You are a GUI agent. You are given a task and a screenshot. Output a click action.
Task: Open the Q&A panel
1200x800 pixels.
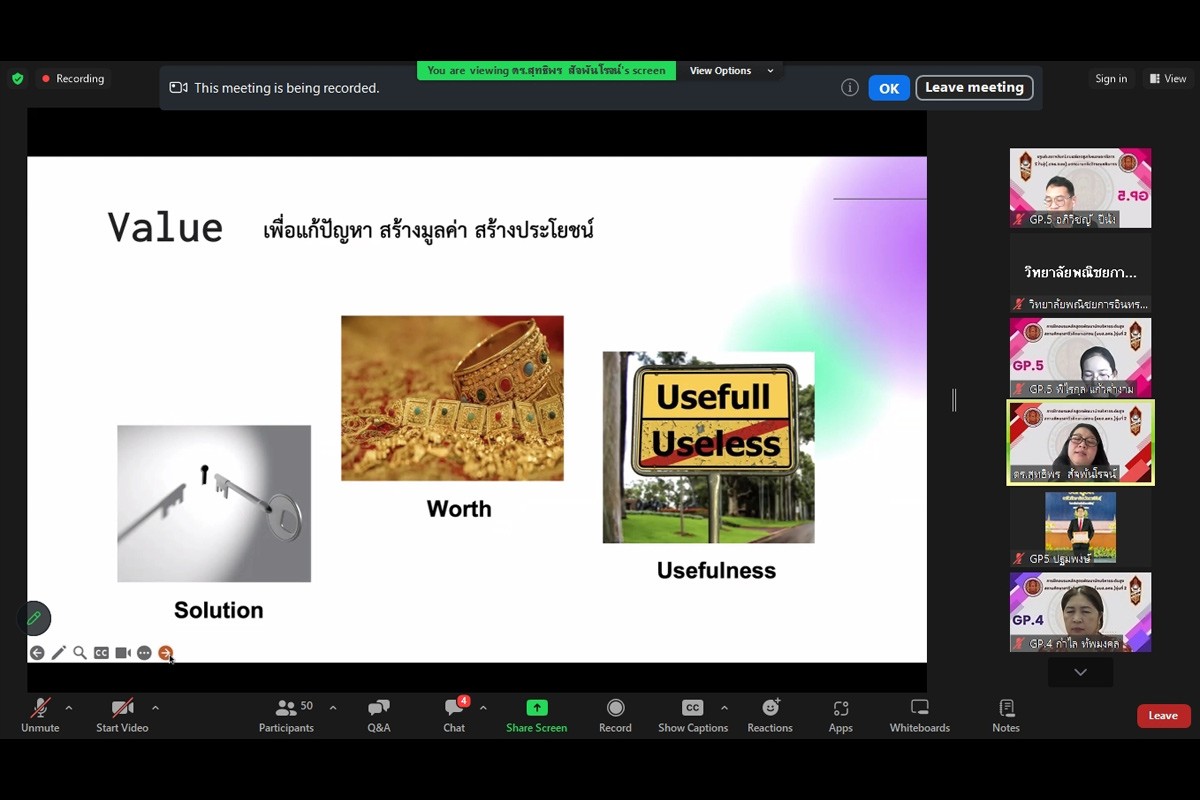click(378, 715)
